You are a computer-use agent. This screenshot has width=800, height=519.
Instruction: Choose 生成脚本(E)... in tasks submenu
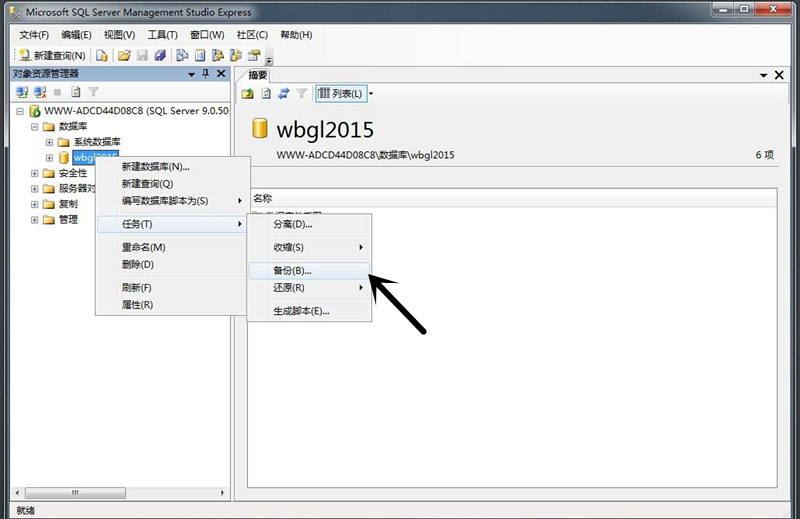tap(309, 311)
